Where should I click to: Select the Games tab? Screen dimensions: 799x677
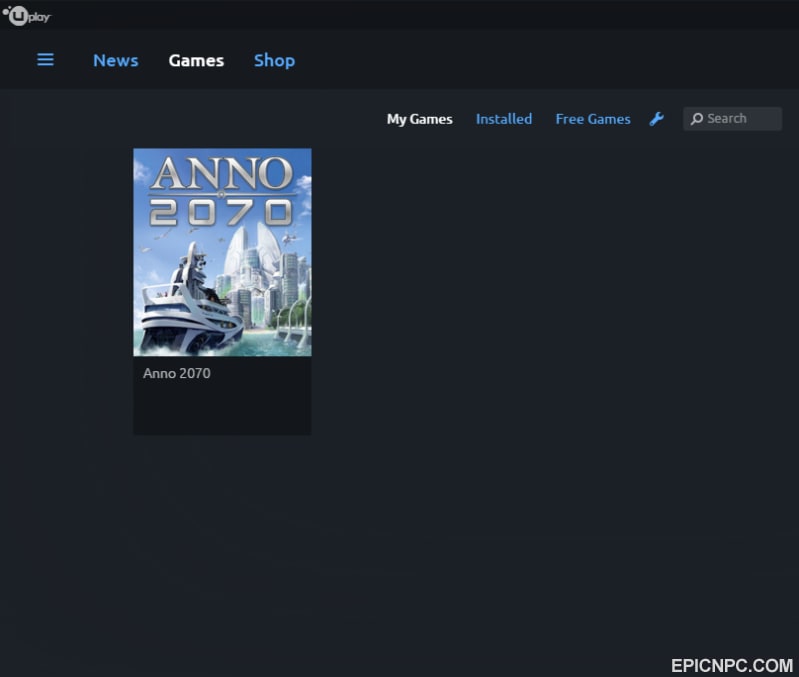196,60
